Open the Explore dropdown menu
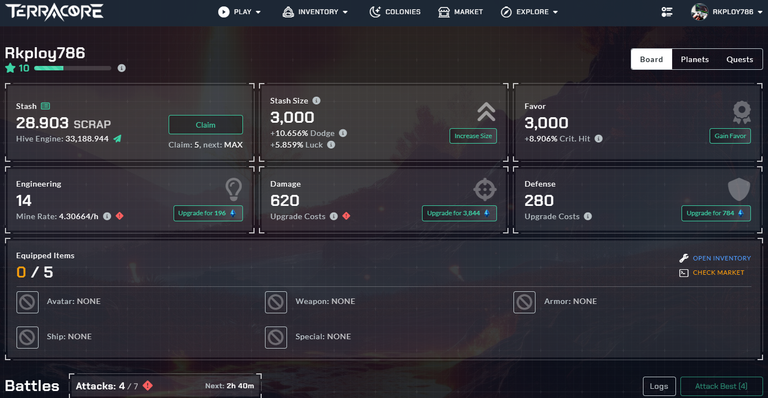768x398 pixels. point(529,12)
